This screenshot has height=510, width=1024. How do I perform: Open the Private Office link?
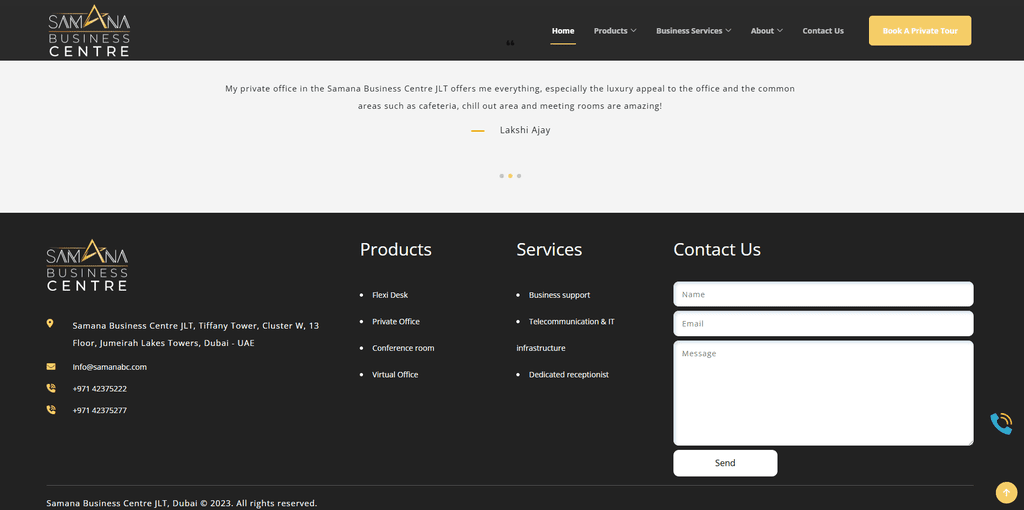(x=396, y=321)
